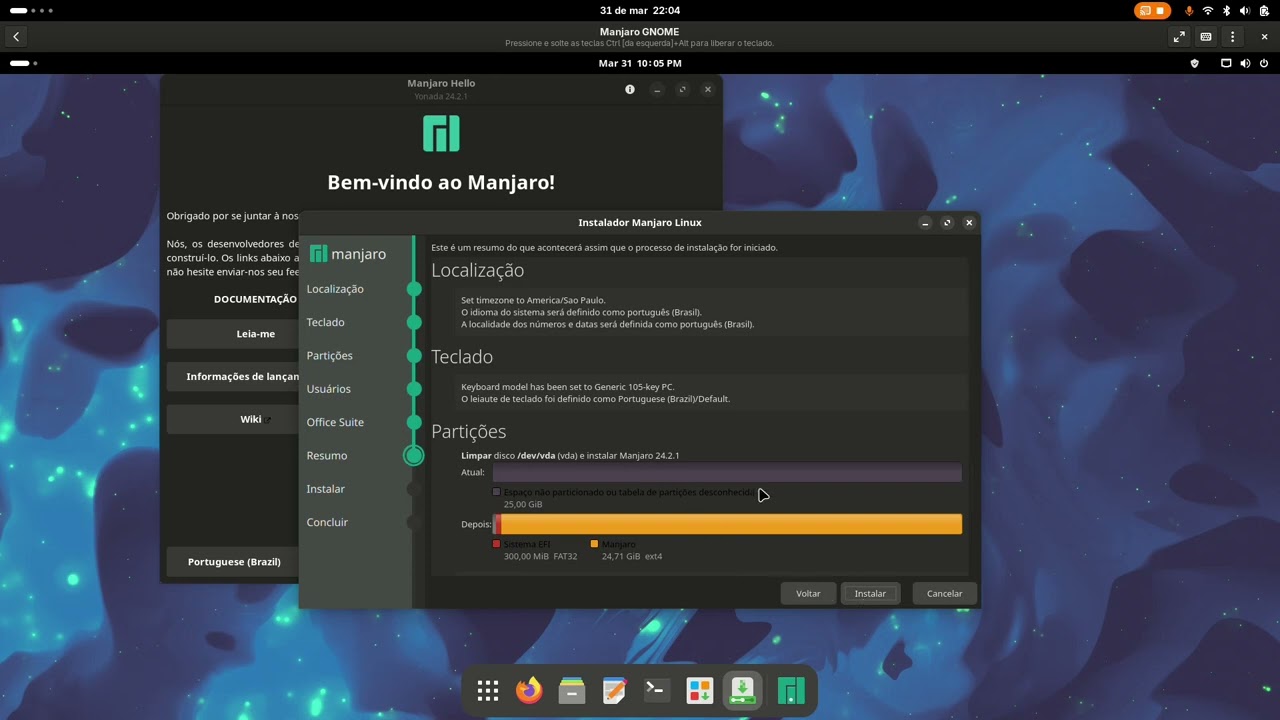
Task: Click the manjaro logo in the installer sidebar
Action: tap(347, 254)
